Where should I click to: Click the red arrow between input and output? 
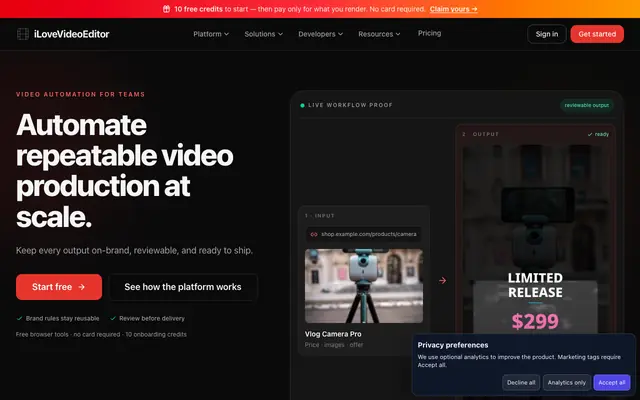[x=442, y=280]
